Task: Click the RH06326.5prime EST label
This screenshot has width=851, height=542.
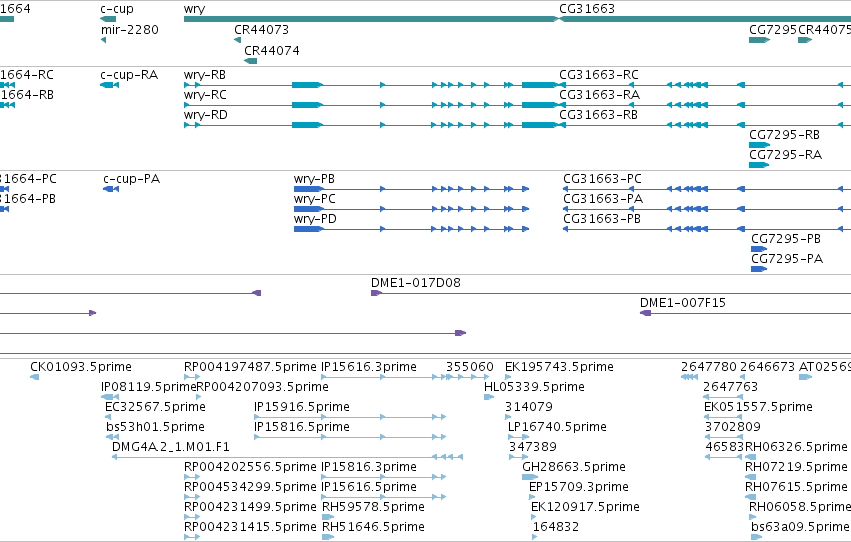Action: pyautogui.click(x=796, y=447)
